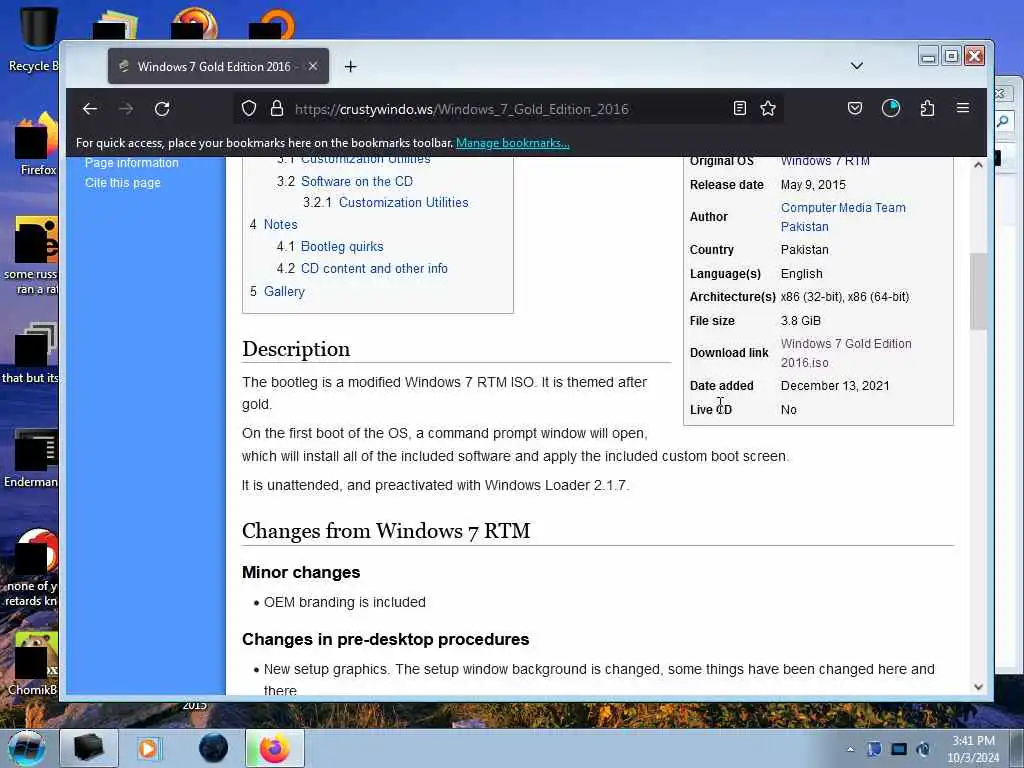Bookmark this page with the star icon
The height and width of the screenshot is (768, 1024).
pos(768,108)
